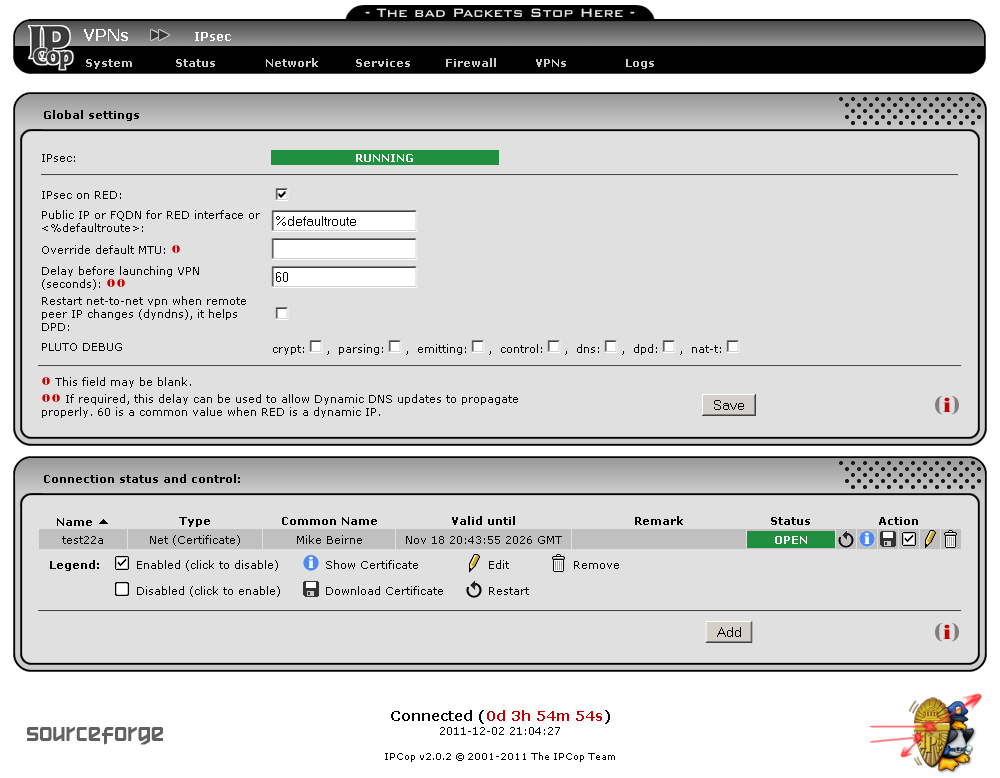Click help icon in Global settings
Screen dimensions: 1000x778
click(x=947, y=405)
